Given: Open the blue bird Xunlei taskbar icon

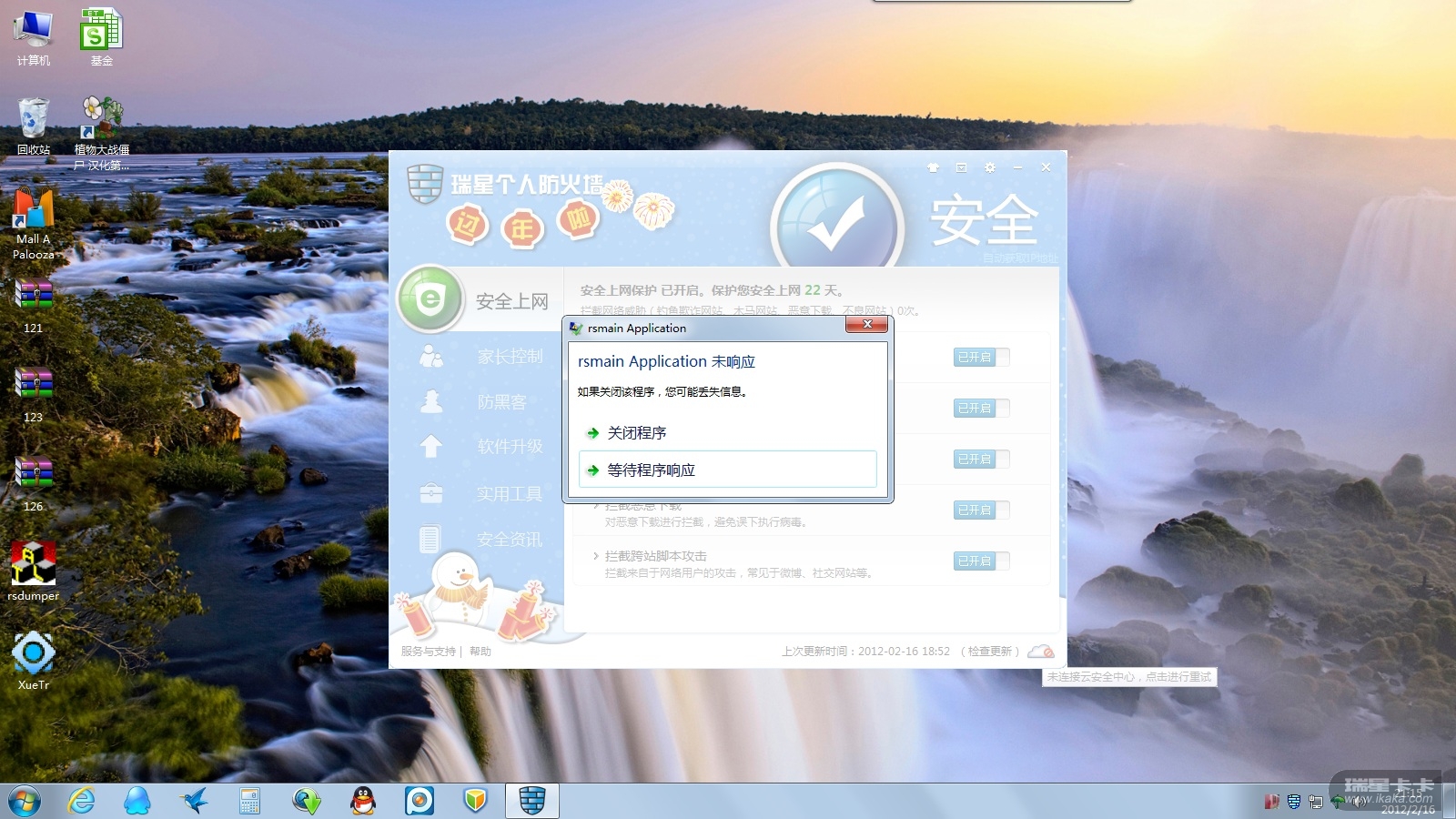Looking at the screenshot, I should tap(194, 801).
